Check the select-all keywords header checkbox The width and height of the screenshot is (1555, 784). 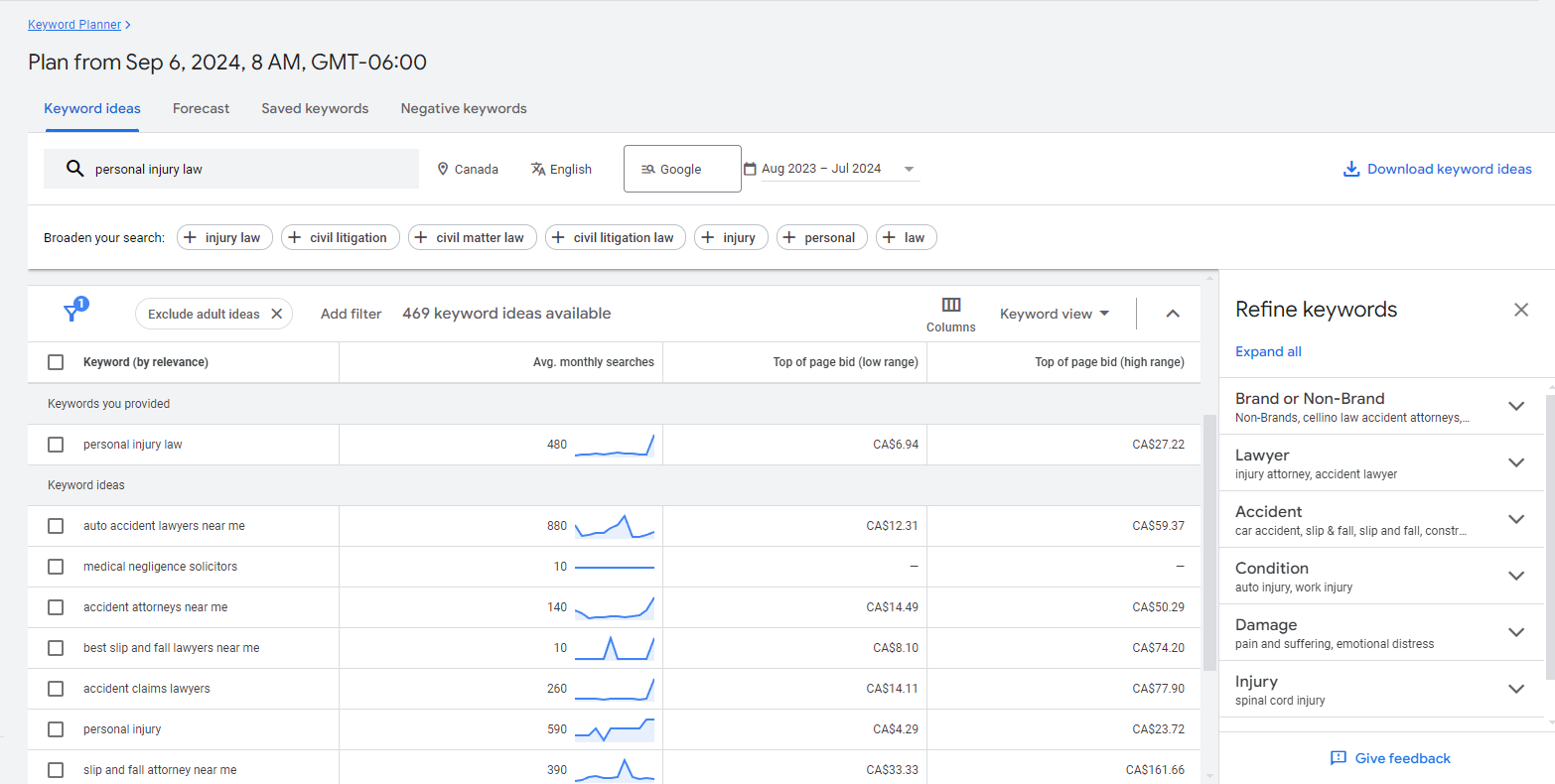56,361
